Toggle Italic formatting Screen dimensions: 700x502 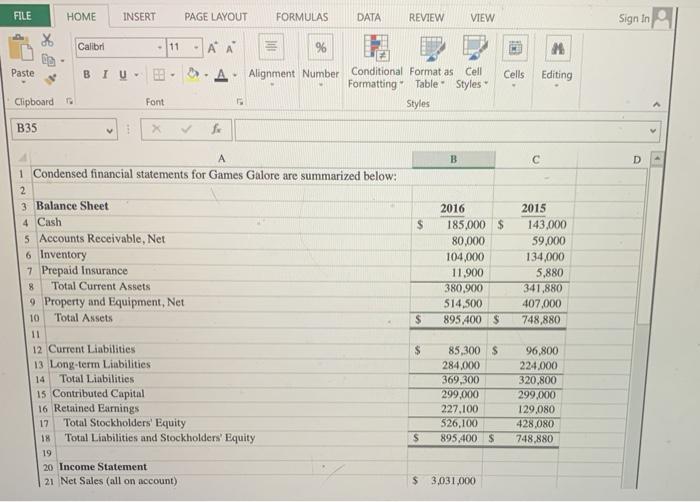pyautogui.click(x=105, y=75)
